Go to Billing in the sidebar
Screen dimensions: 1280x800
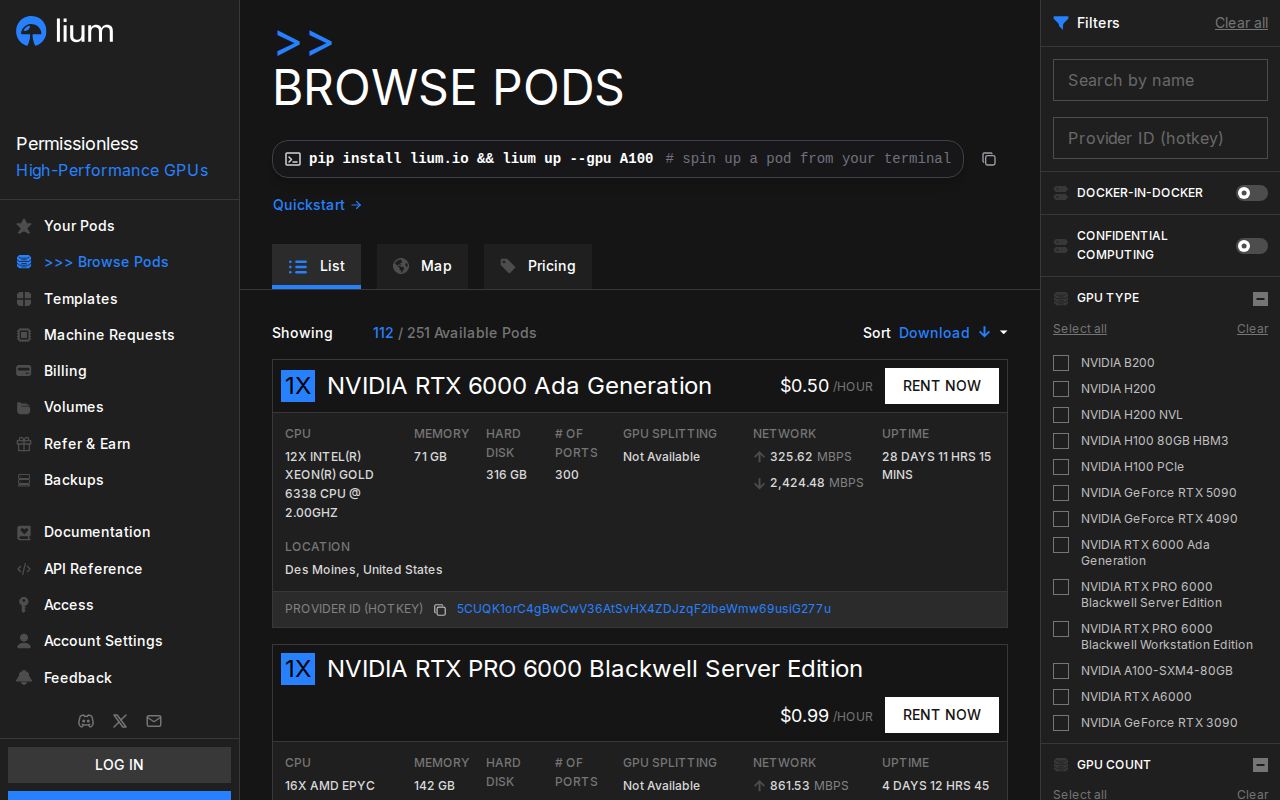click(x=65, y=371)
